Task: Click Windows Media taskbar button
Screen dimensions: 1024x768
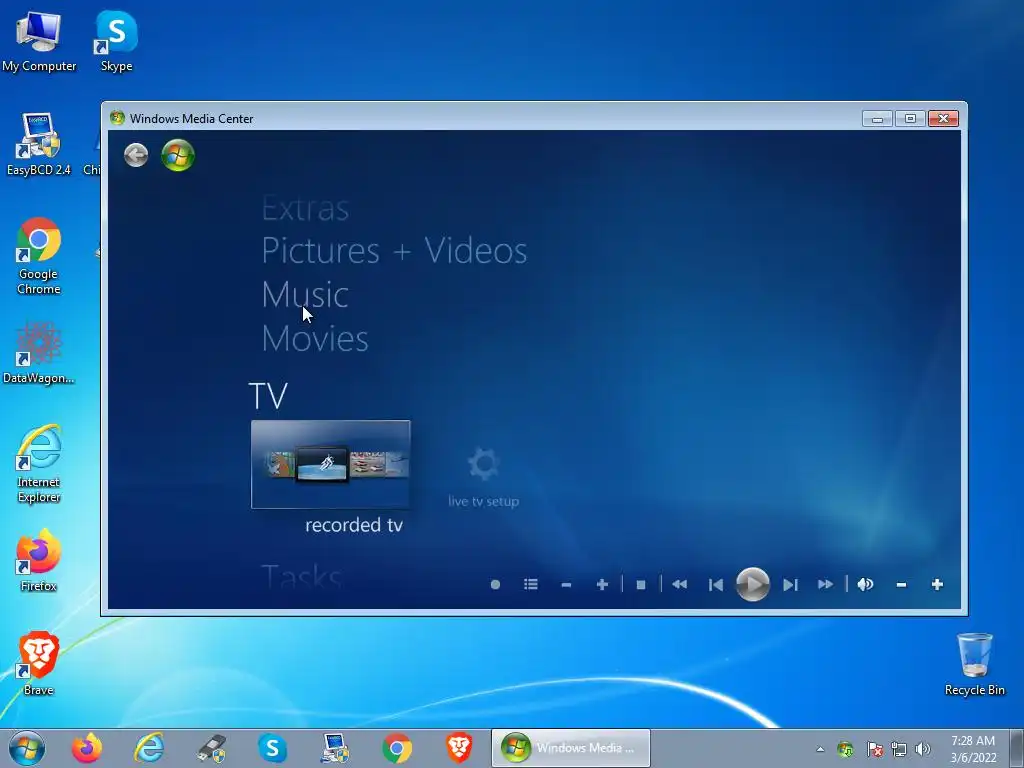Action: coord(570,748)
